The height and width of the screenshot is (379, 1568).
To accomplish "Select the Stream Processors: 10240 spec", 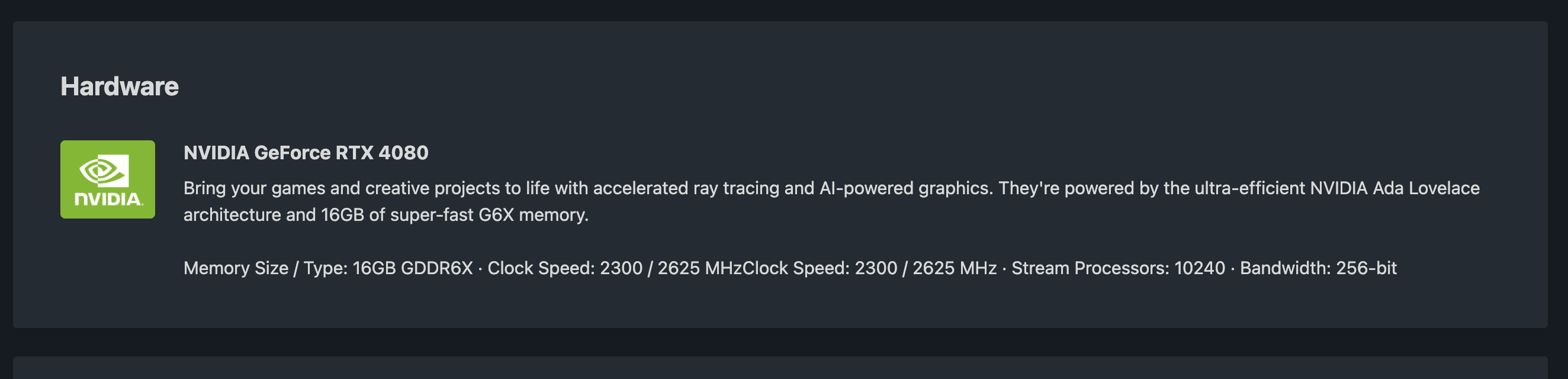I will point(1118,268).
